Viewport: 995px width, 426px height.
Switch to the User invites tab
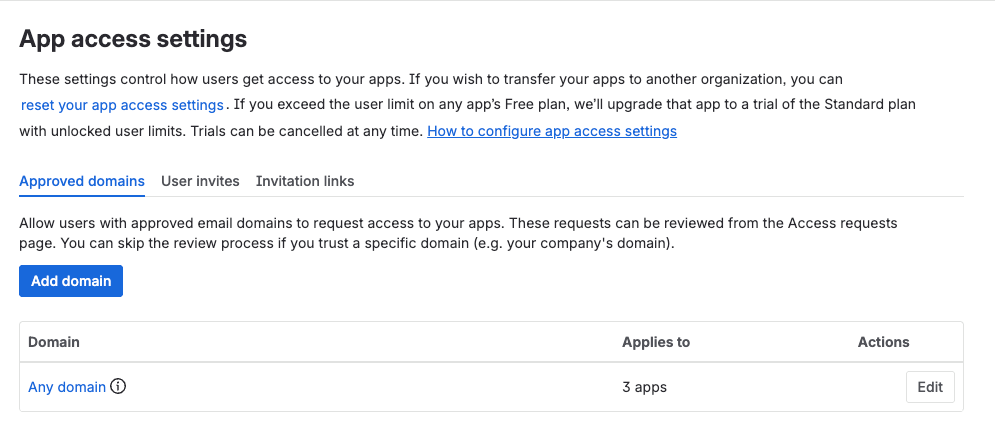201,182
